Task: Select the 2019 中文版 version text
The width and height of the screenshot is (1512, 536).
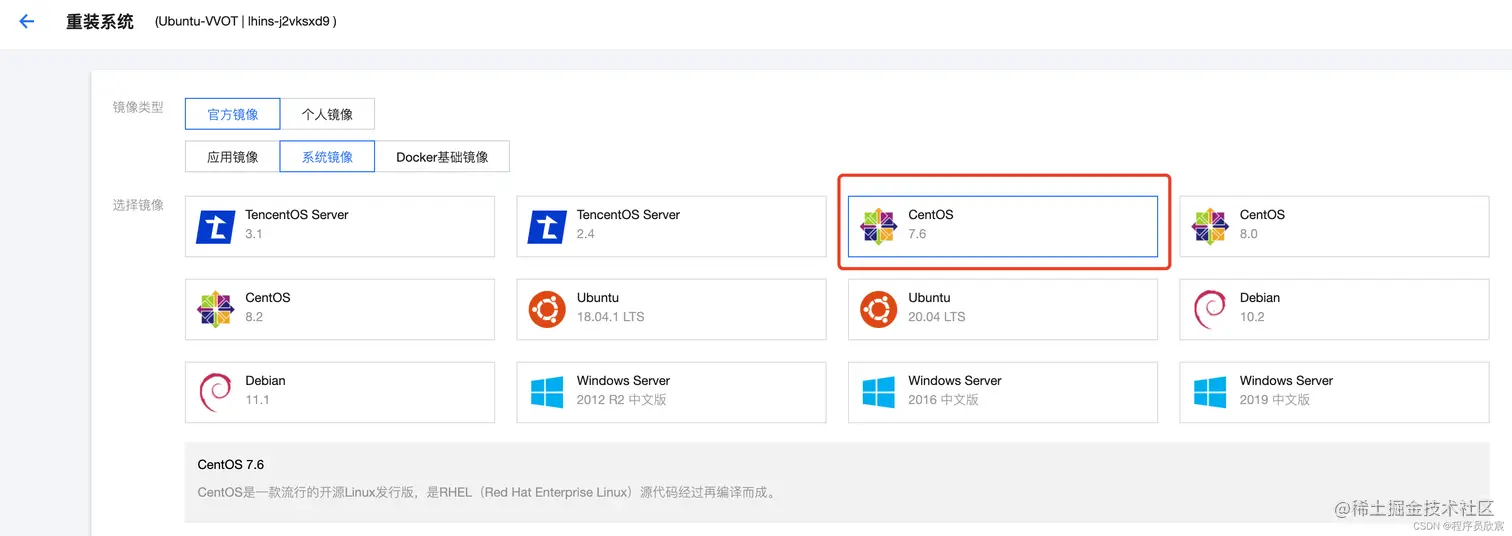Action: pos(1275,400)
